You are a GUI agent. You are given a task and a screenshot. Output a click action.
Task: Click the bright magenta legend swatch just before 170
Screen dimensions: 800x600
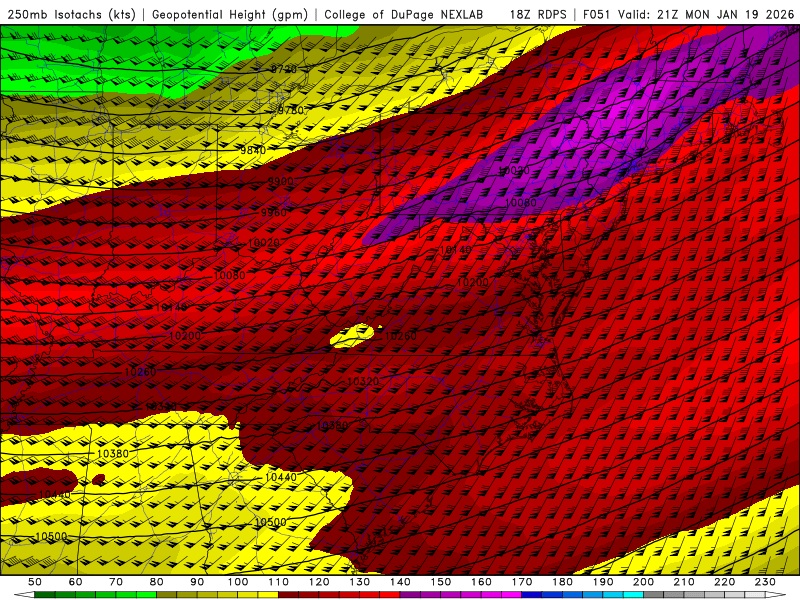[512, 595]
